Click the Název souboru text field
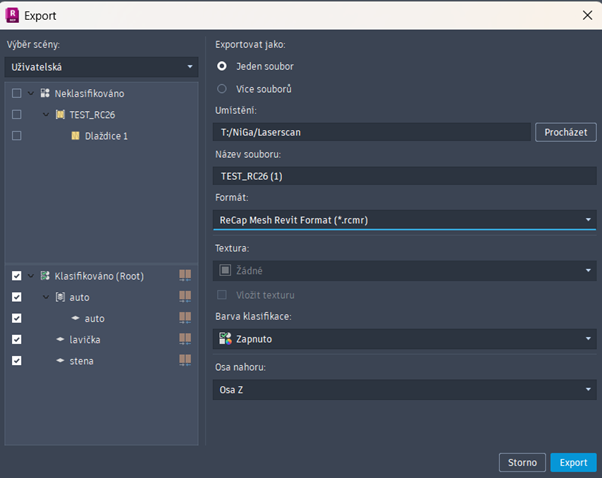 tap(405, 176)
